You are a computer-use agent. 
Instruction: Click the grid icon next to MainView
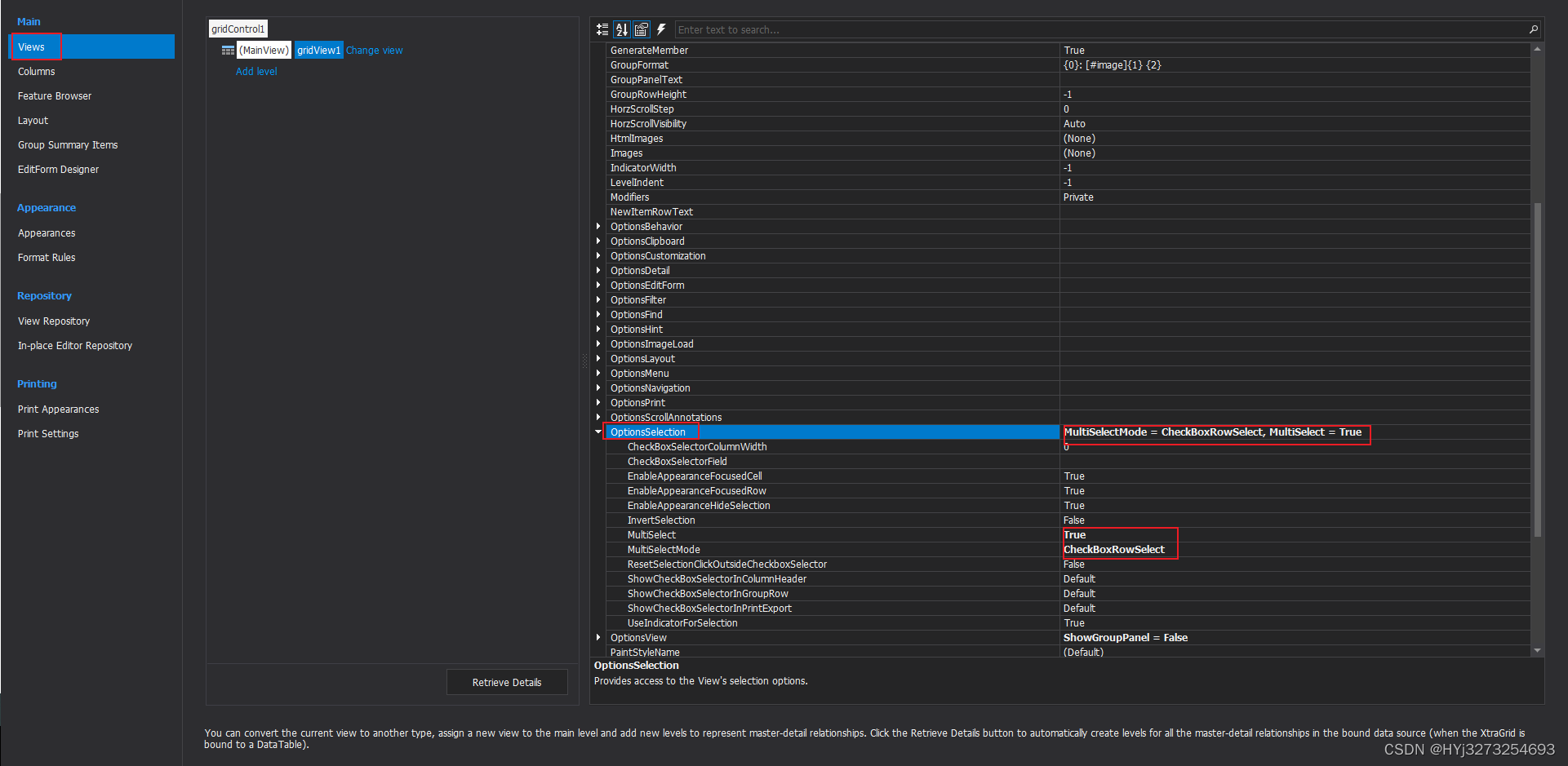228,50
